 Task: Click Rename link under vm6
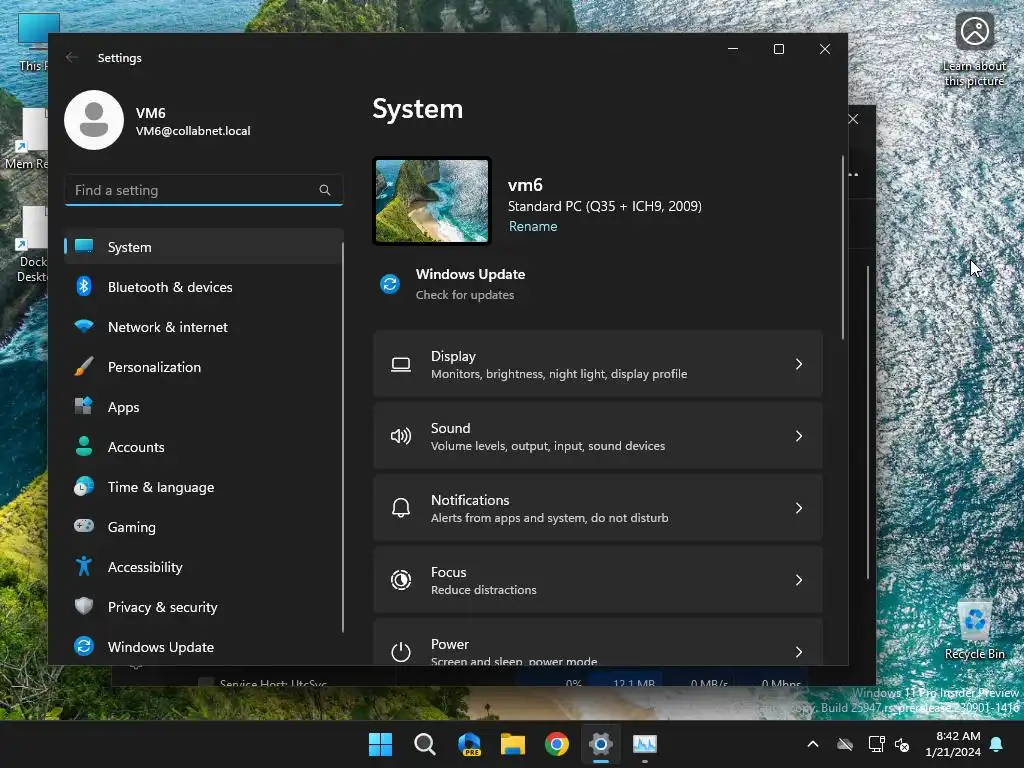[x=533, y=226]
